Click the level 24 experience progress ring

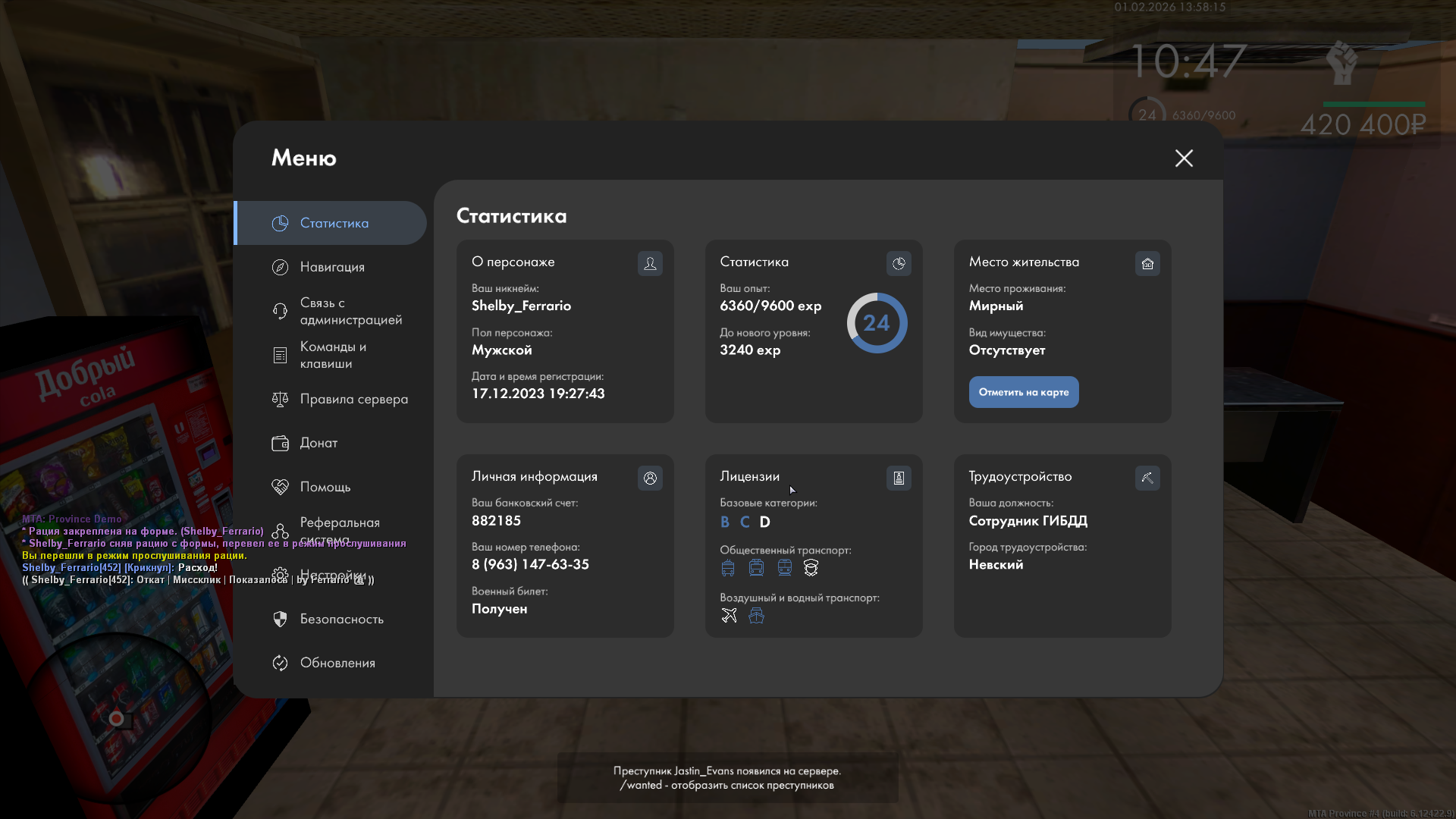[x=877, y=323]
